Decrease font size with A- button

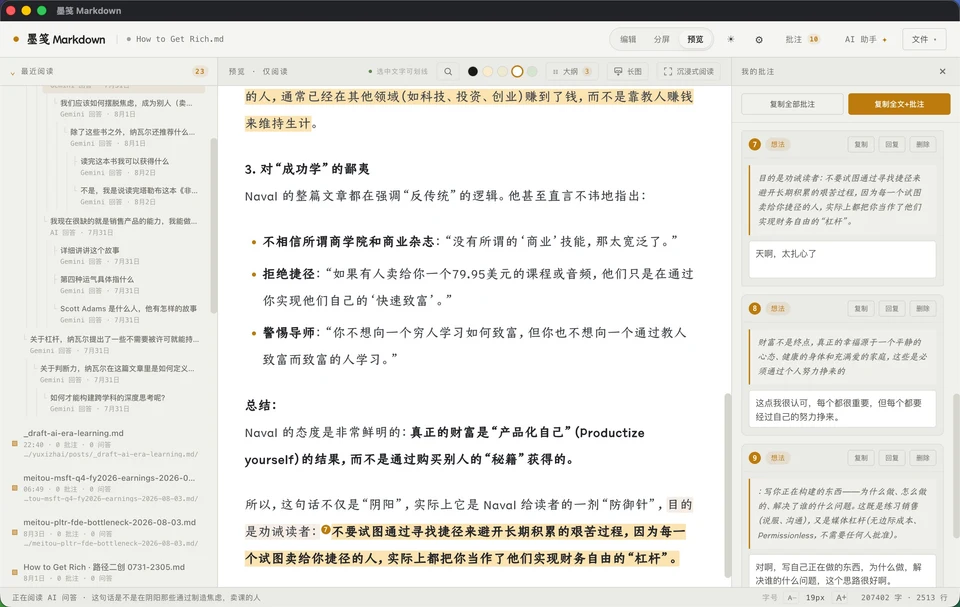tap(791, 597)
